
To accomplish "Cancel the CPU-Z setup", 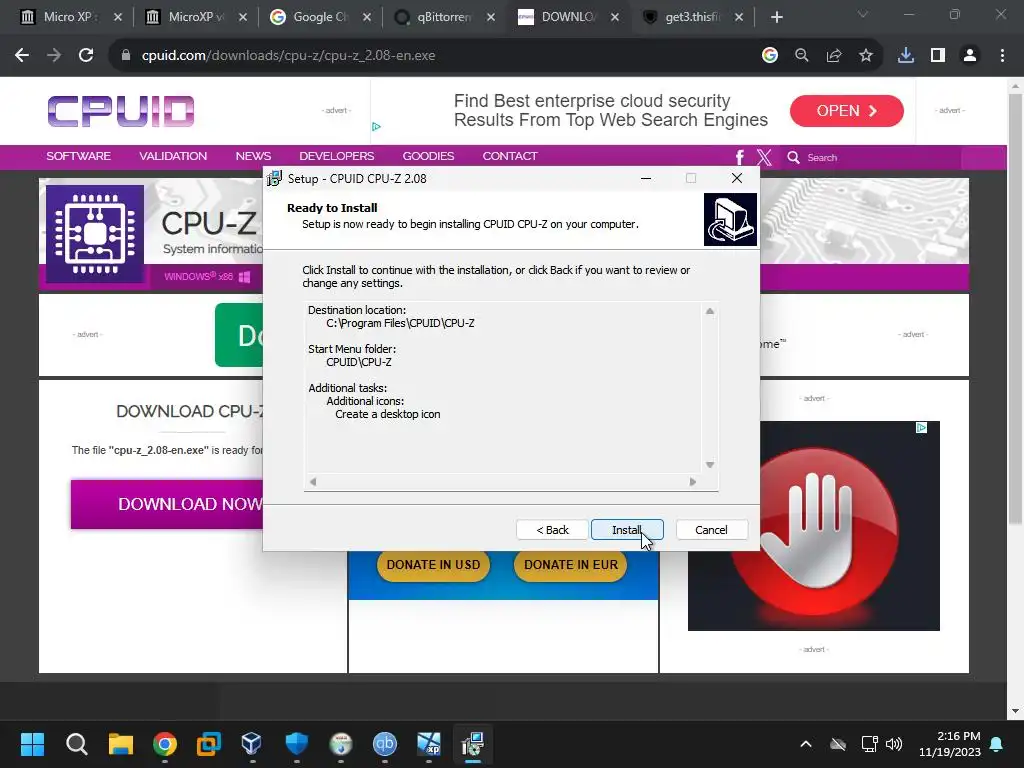I will (x=711, y=530).
